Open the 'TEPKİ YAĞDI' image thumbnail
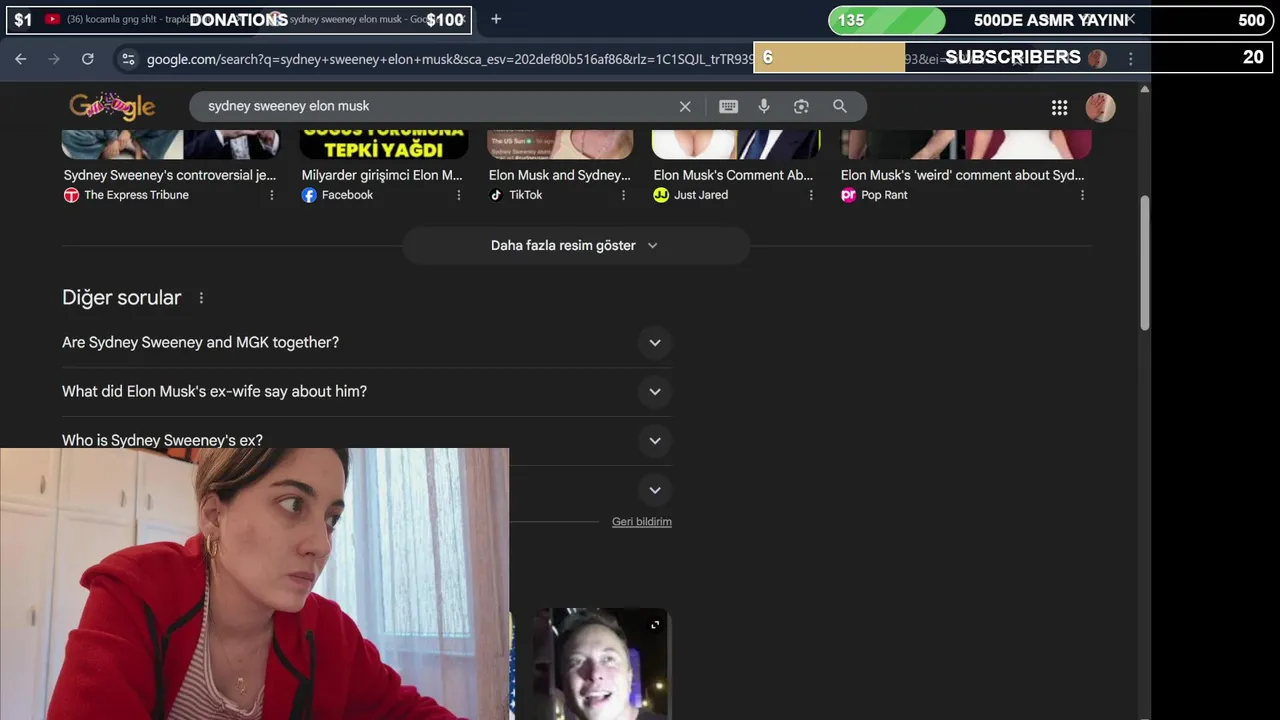The height and width of the screenshot is (720, 1280). [384, 144]
